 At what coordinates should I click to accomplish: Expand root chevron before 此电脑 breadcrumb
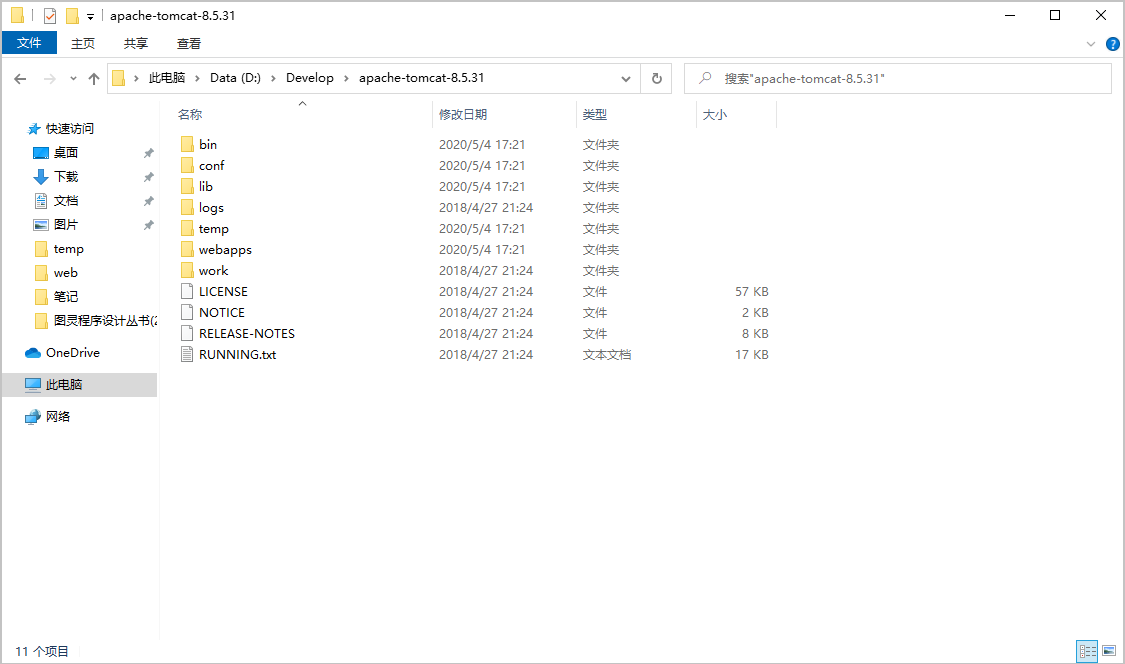pyautogui.click(x=136, y=78)
